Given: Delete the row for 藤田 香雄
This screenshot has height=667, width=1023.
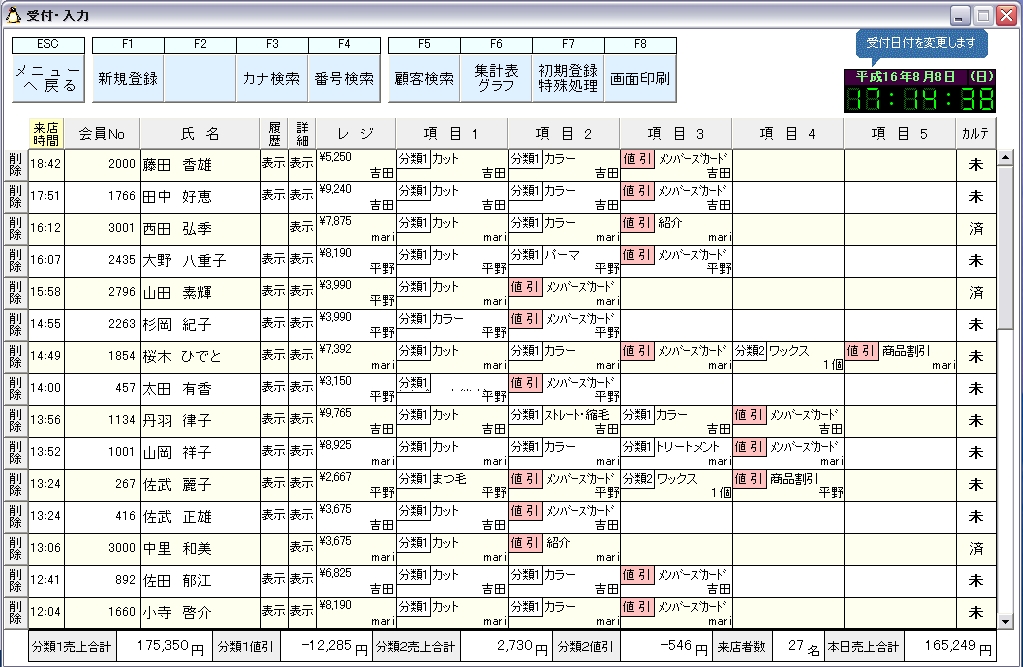Looking at the screenshot, I should coord(15,165).
